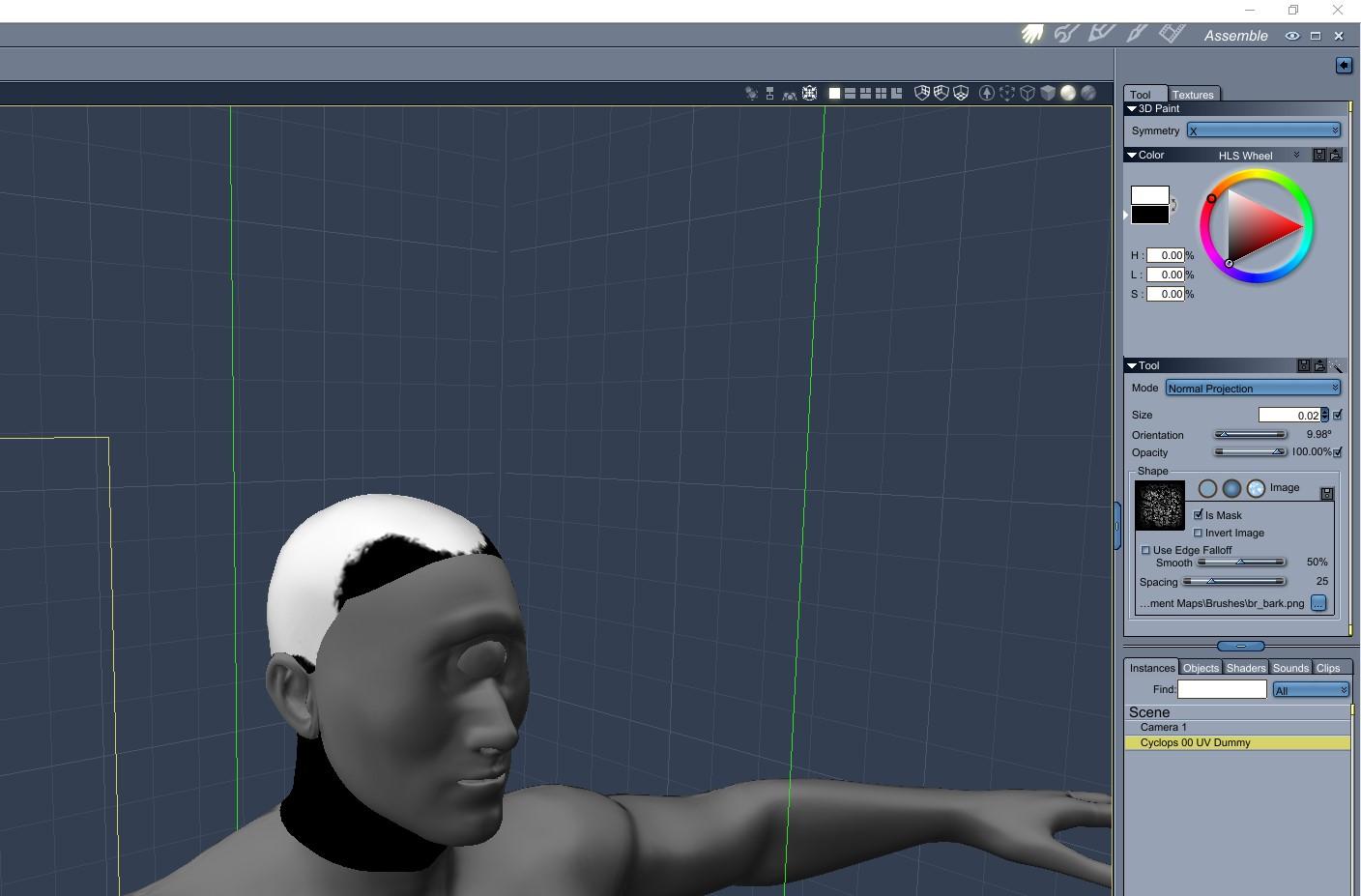
Task: Open the Sounds tab
Action: 1290,668
